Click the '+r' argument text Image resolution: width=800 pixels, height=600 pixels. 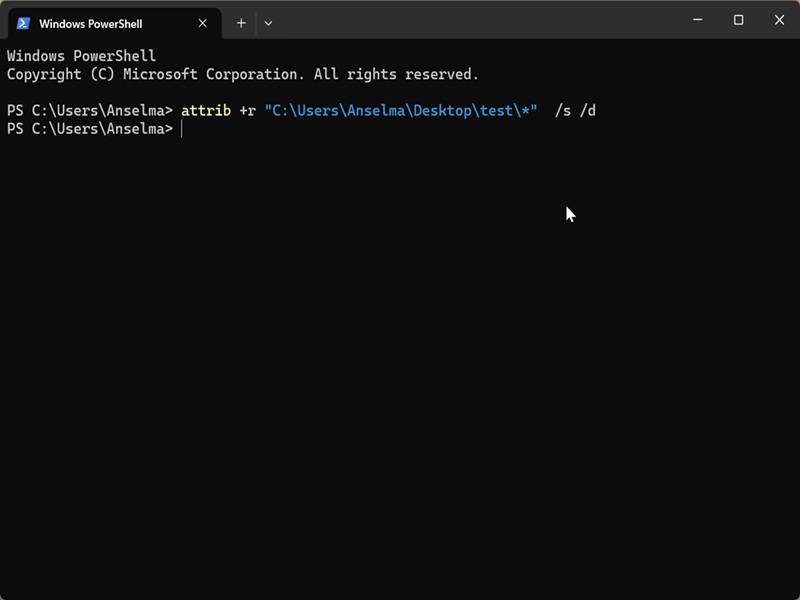(247, 111)
